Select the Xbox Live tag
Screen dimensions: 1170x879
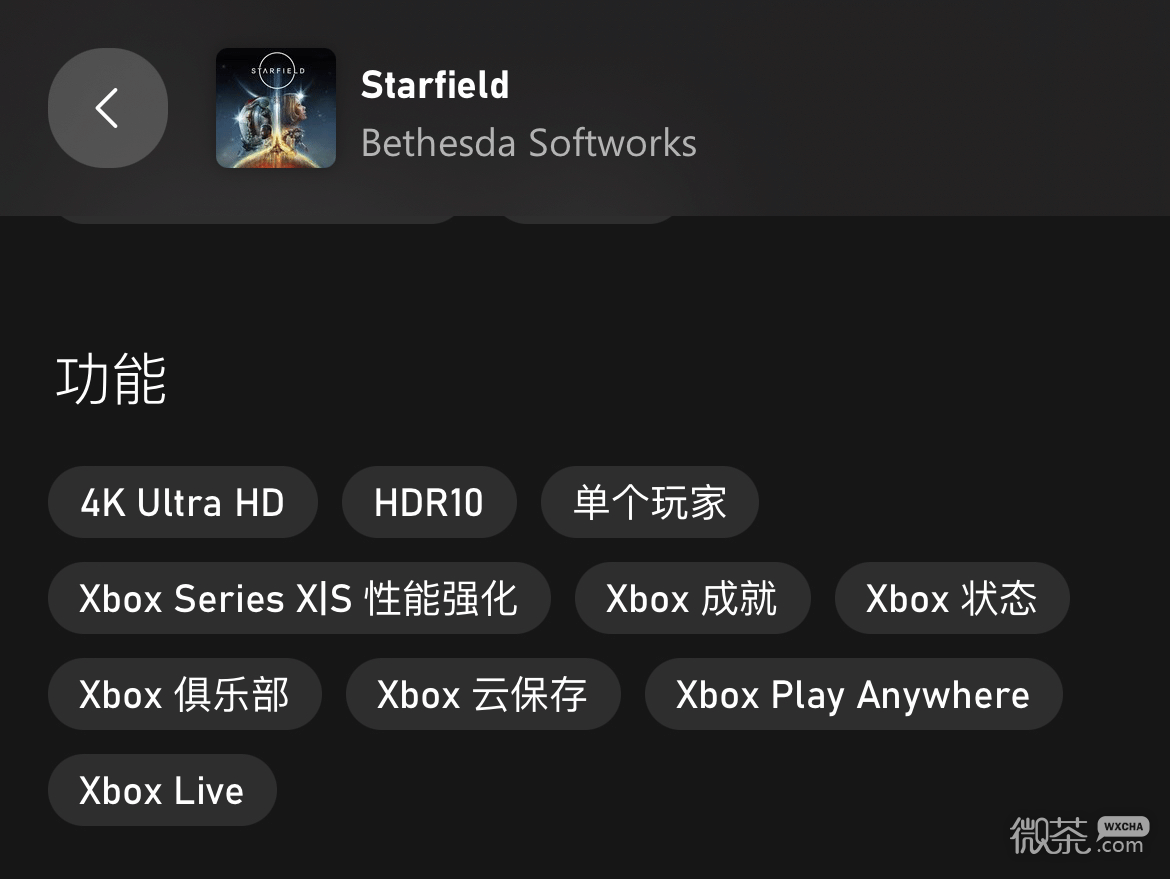click(x=162, y=790)
